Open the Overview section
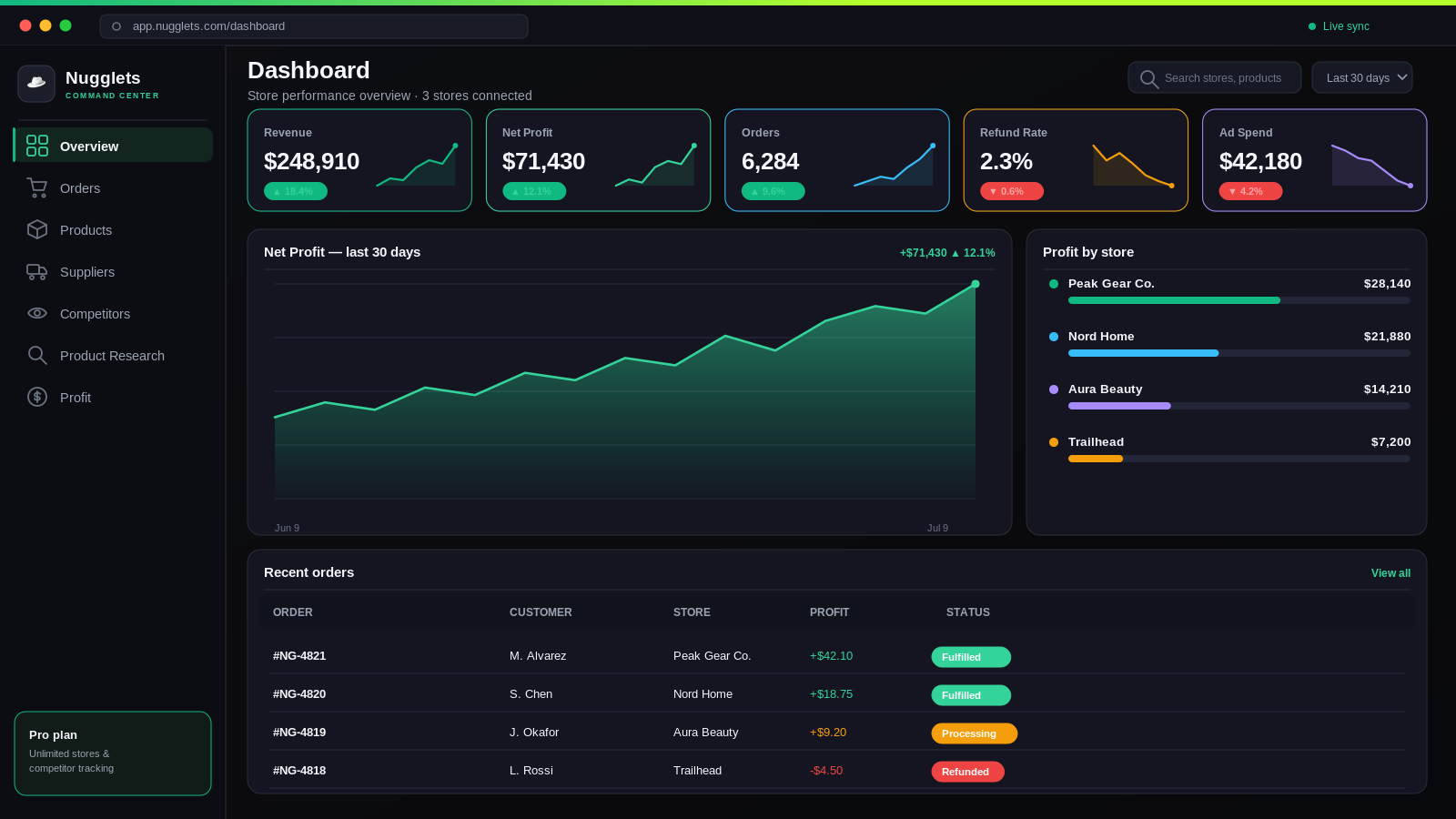Screen dimensions: 1456x819 (113, 145)
